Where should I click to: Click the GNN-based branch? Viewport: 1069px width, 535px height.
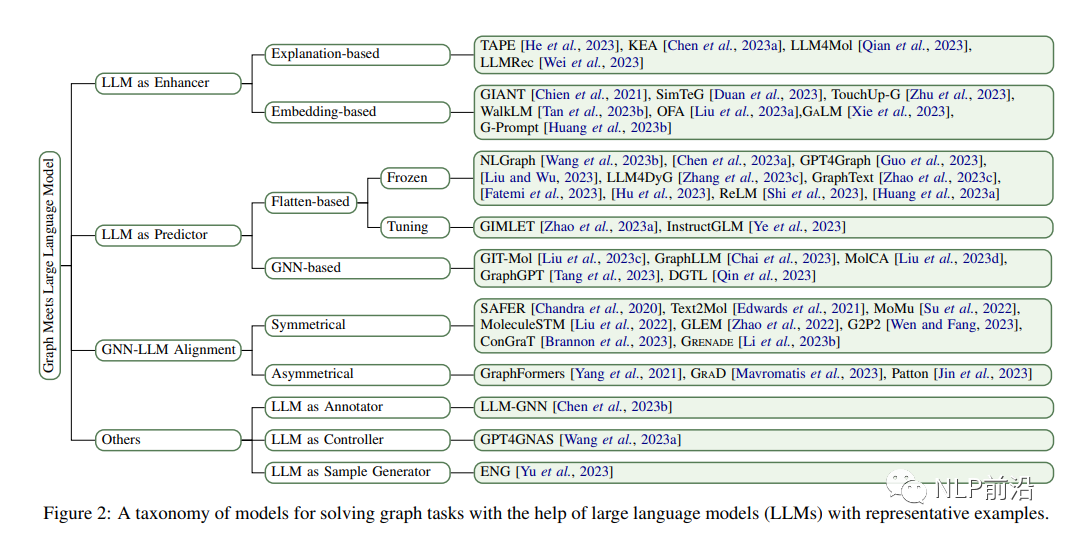tap(357, 269)
